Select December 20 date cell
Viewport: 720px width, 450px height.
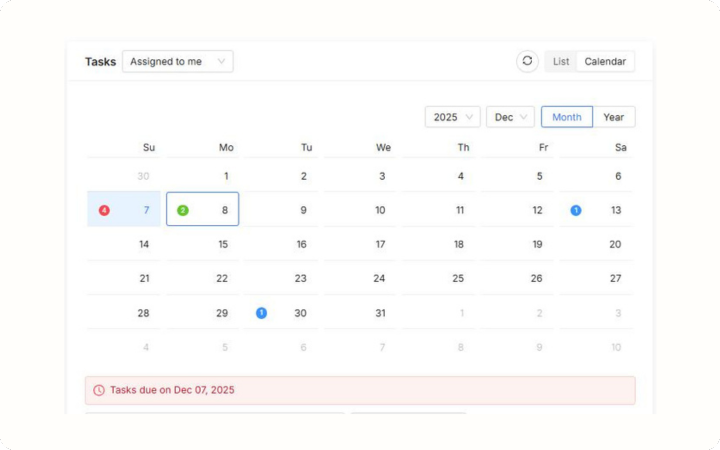(x=596, y=243)
